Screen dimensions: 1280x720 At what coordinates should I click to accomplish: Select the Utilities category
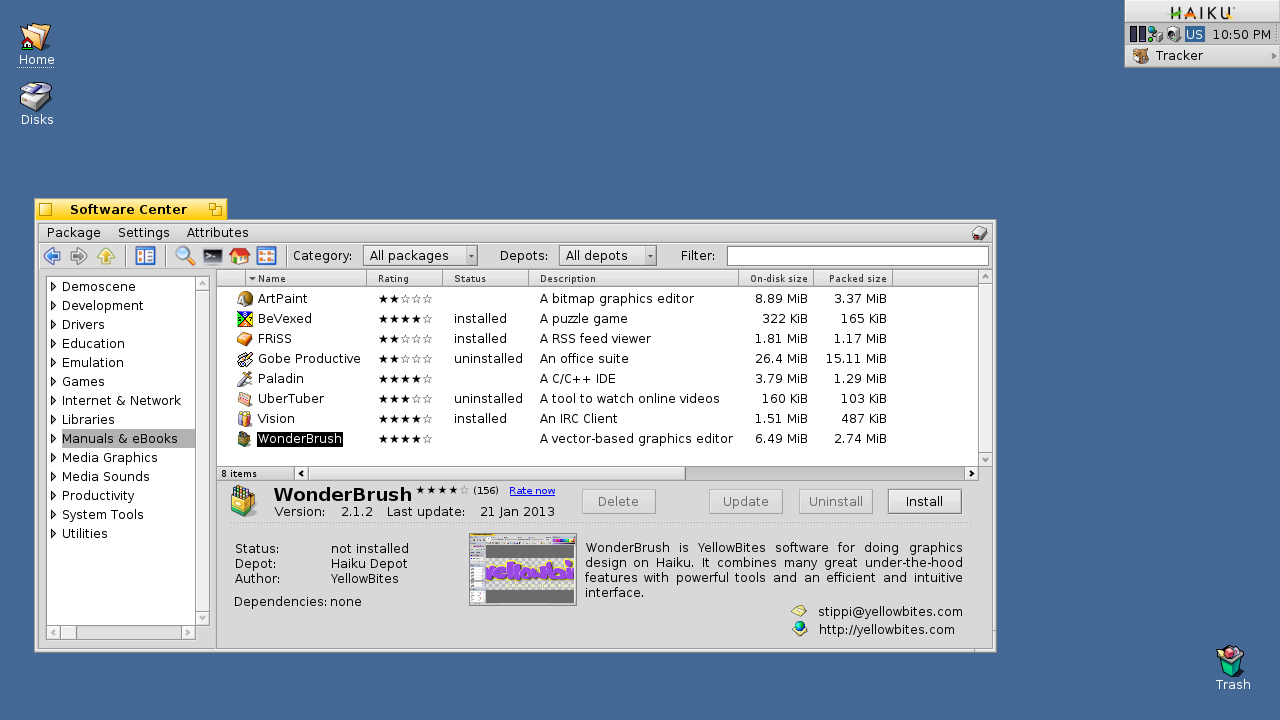coord(85,534)
